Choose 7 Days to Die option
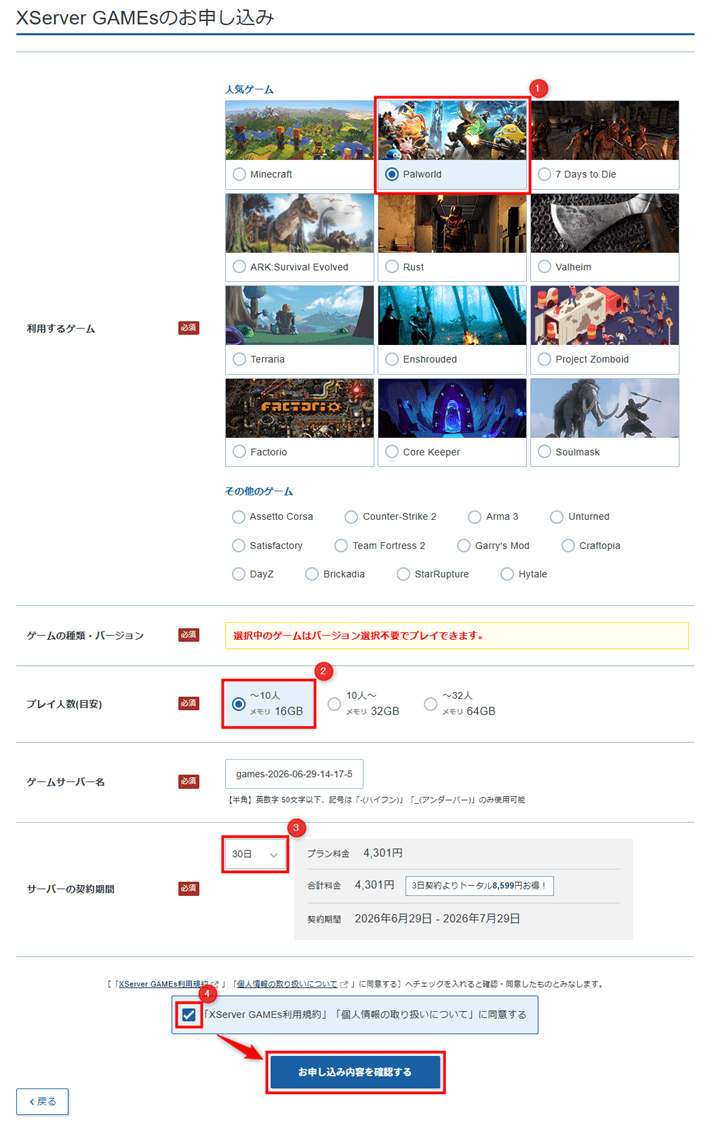 [x=544, y=174]
